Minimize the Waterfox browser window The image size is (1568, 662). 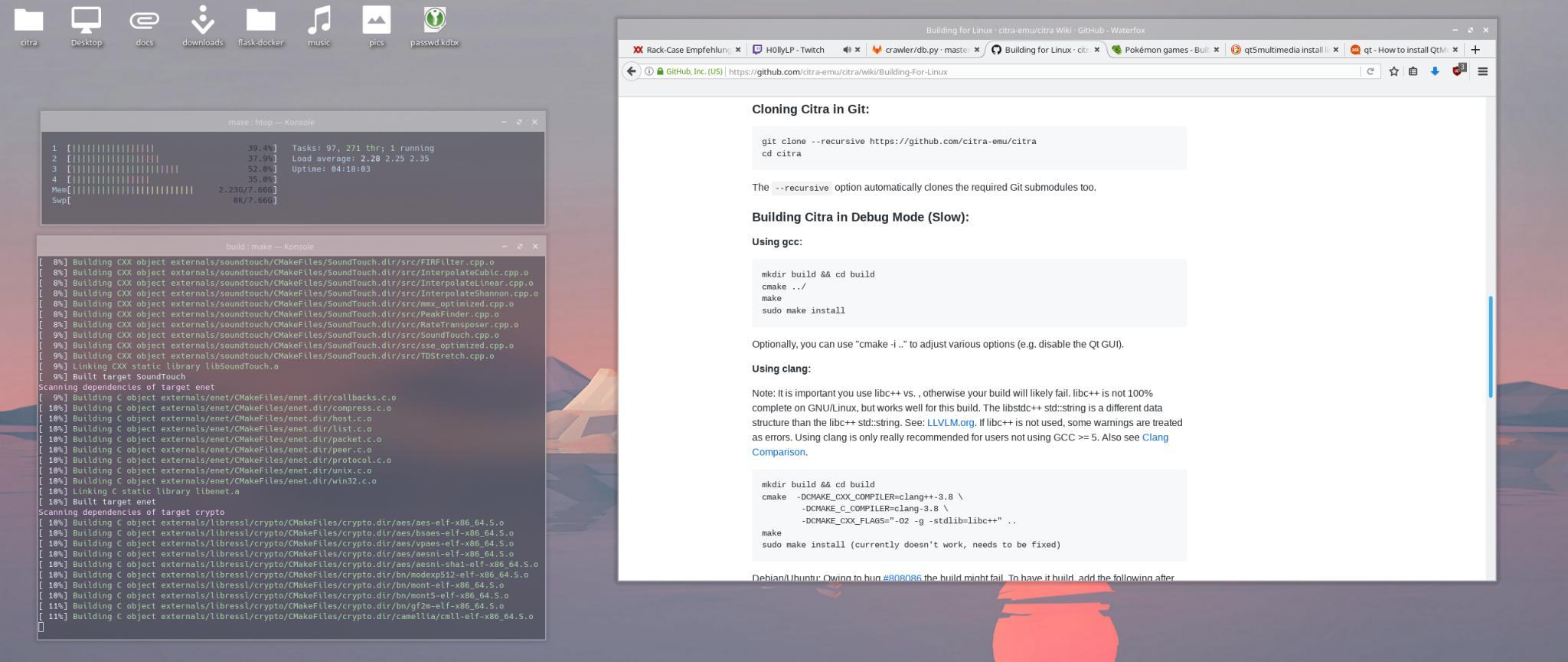1455,30
